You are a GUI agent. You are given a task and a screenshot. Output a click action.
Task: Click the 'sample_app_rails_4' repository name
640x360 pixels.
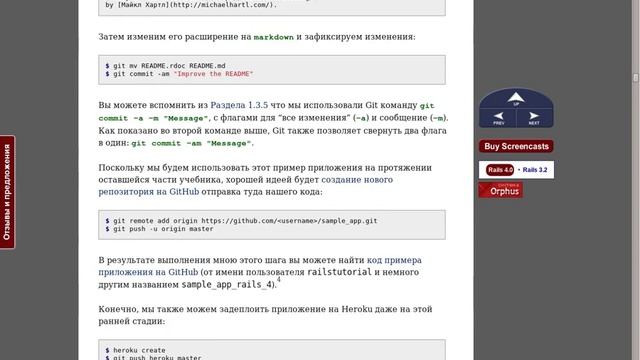[227, 284]
